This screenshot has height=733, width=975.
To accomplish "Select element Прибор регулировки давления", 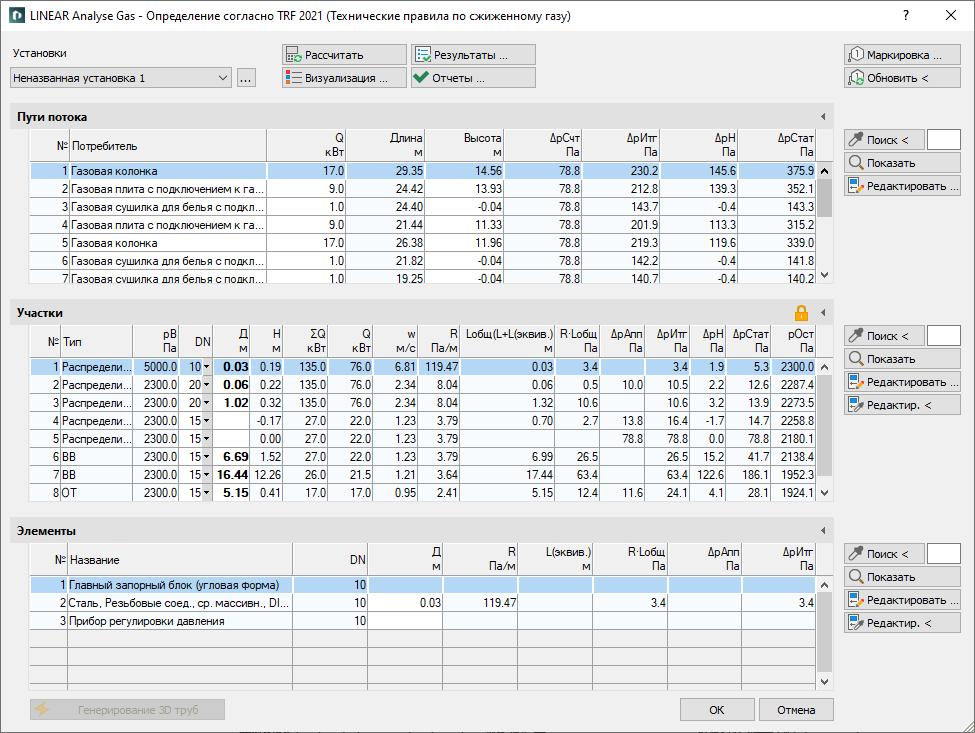I will point(423,621).
